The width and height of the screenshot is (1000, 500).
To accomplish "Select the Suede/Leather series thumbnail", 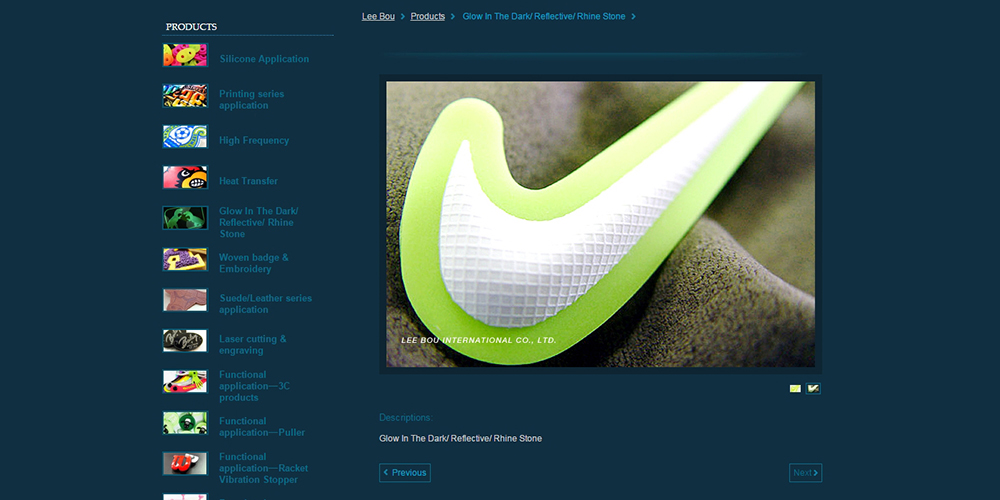I will point(185,300).
